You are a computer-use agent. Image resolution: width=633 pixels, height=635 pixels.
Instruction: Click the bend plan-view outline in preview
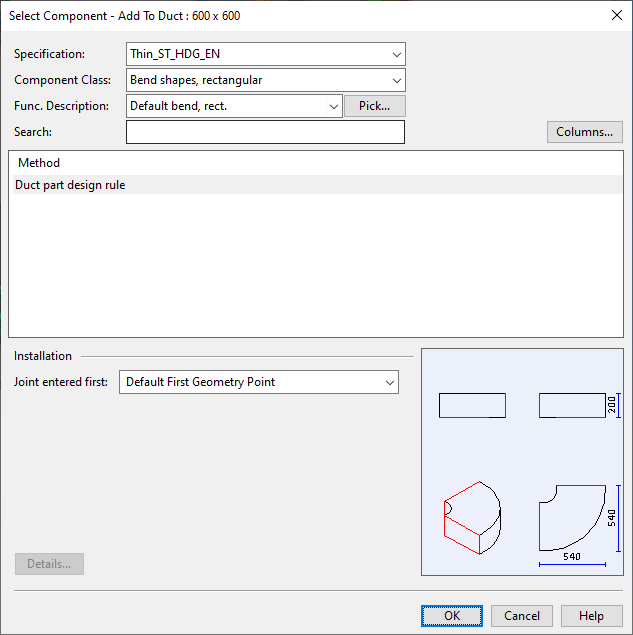568,520
